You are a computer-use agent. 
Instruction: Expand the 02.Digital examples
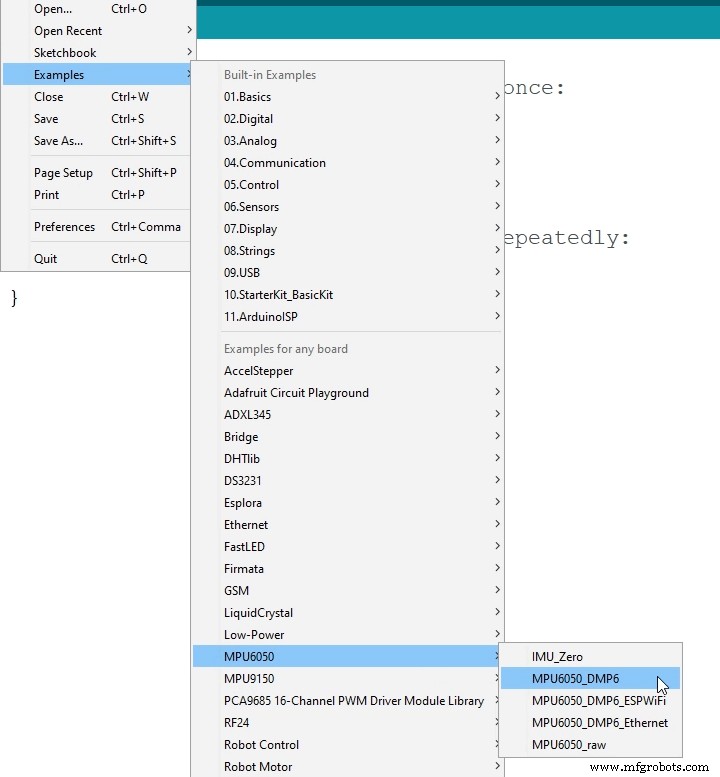point(348,118)
